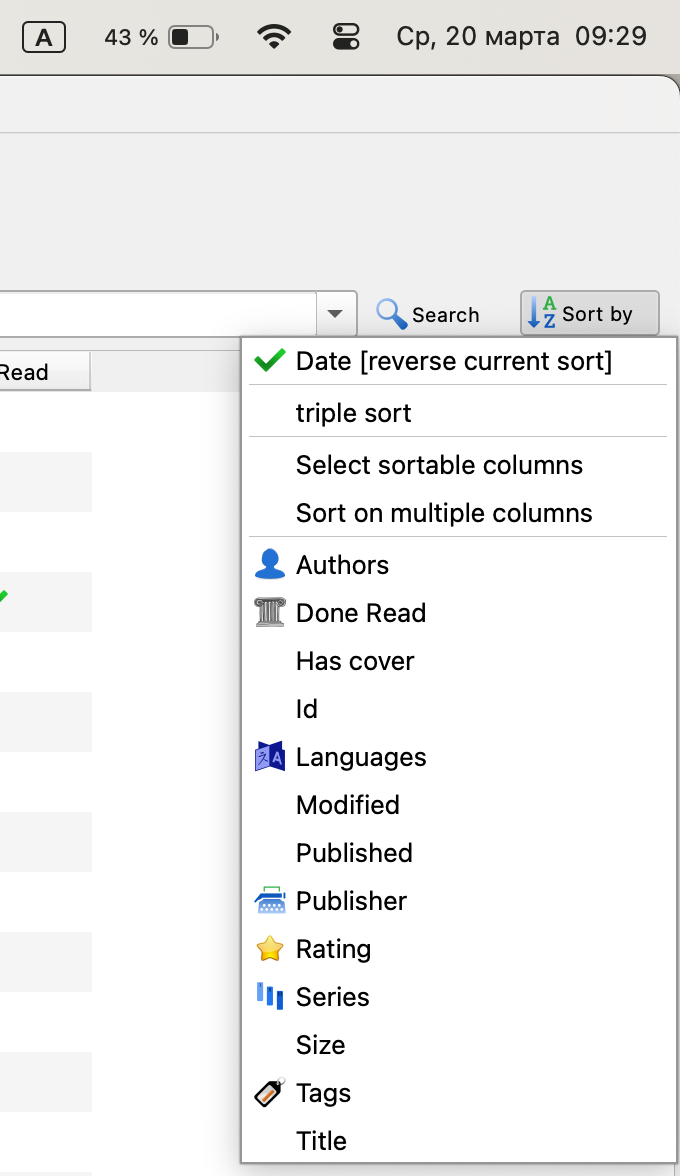
Task: Expand the search history dropdown arrow
Action: [x=335, y=314]
